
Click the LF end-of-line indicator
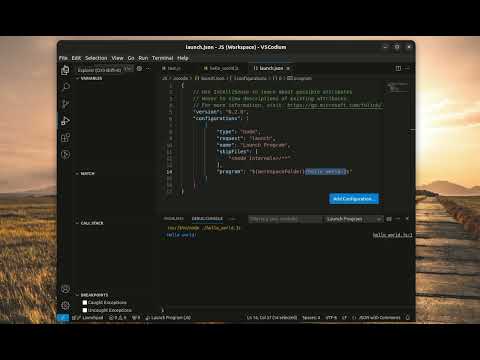(344, 318)
